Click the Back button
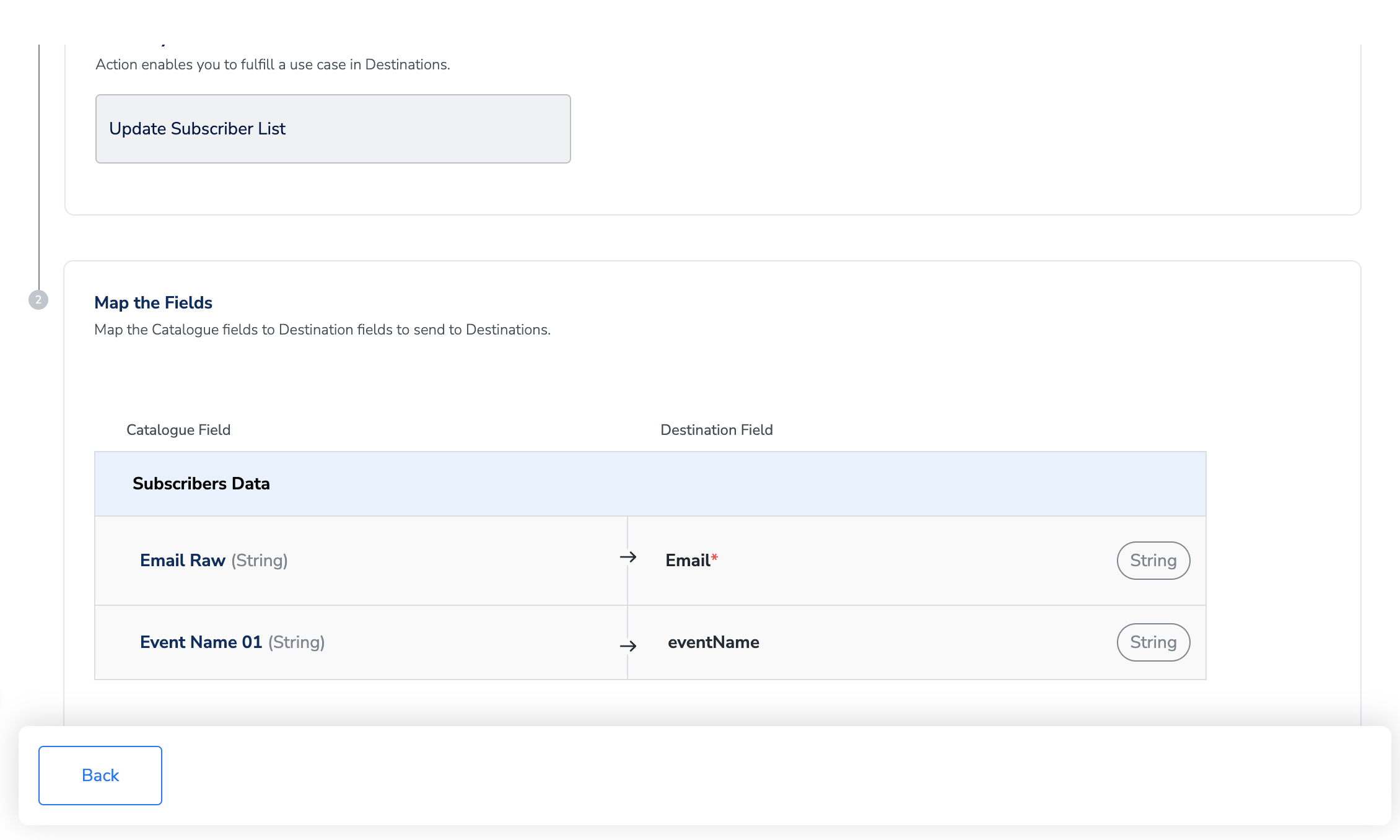This screenshot has width=1400, height=840. tap(100, 775)
